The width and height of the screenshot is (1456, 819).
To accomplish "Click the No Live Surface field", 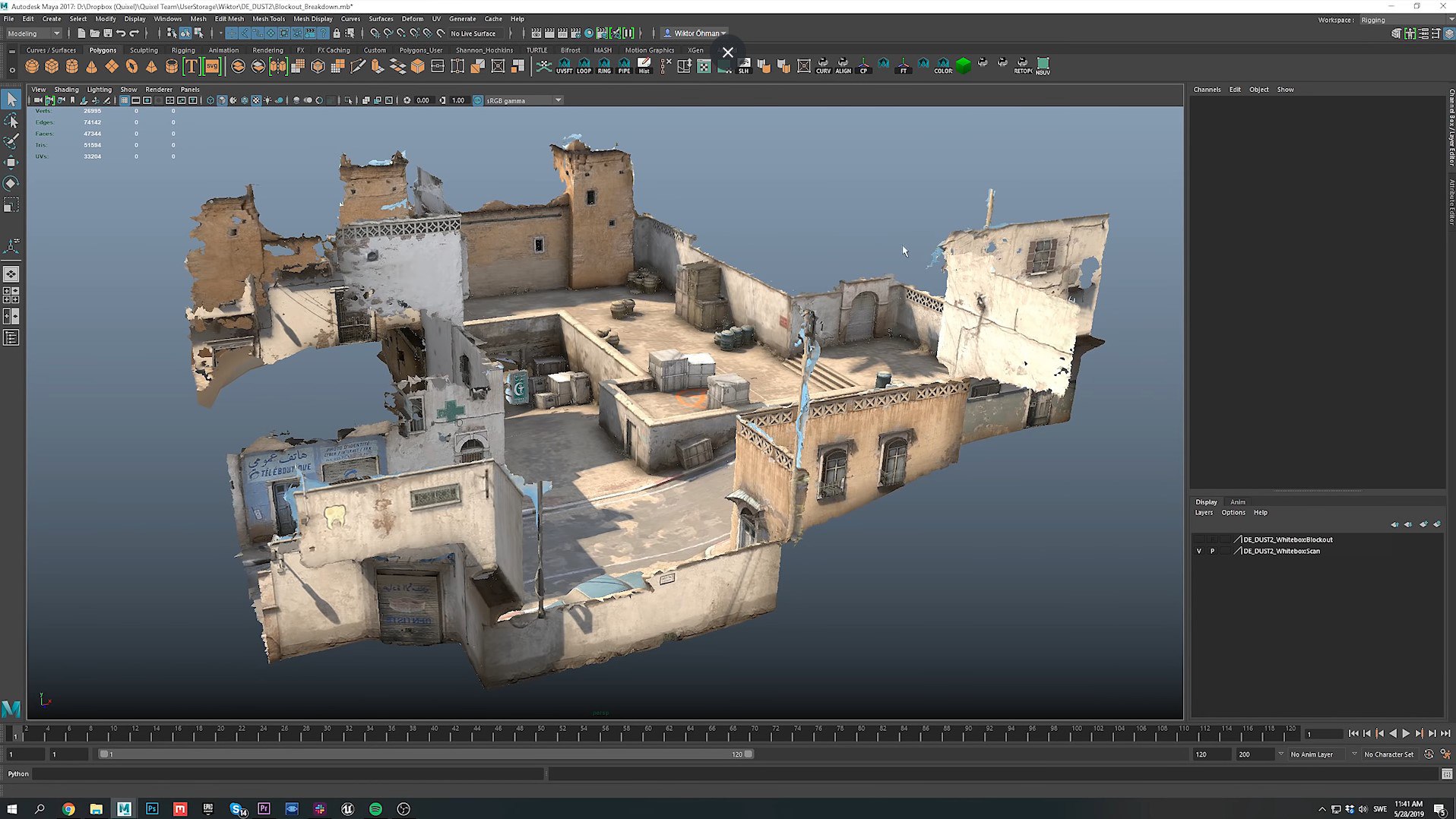I will [x=478, y=33].
